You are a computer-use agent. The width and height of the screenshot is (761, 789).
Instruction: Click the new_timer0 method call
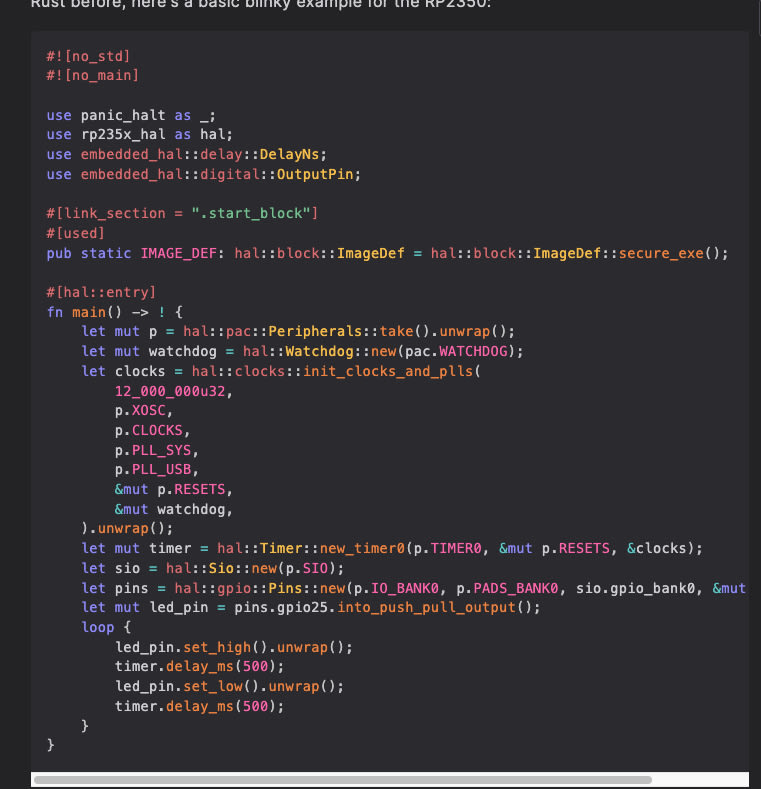362,548
